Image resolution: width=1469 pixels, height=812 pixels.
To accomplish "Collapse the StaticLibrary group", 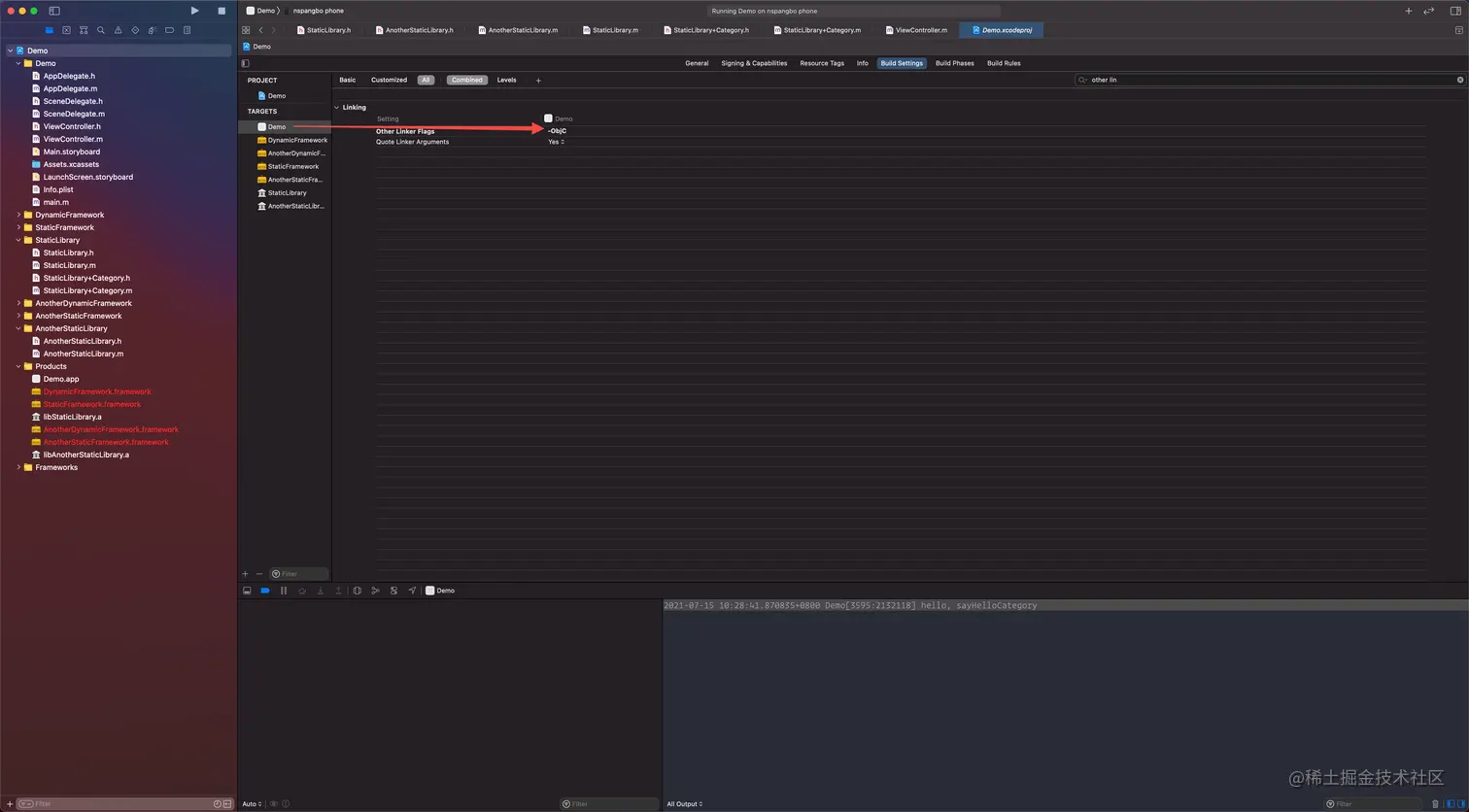I will (18, 240).
